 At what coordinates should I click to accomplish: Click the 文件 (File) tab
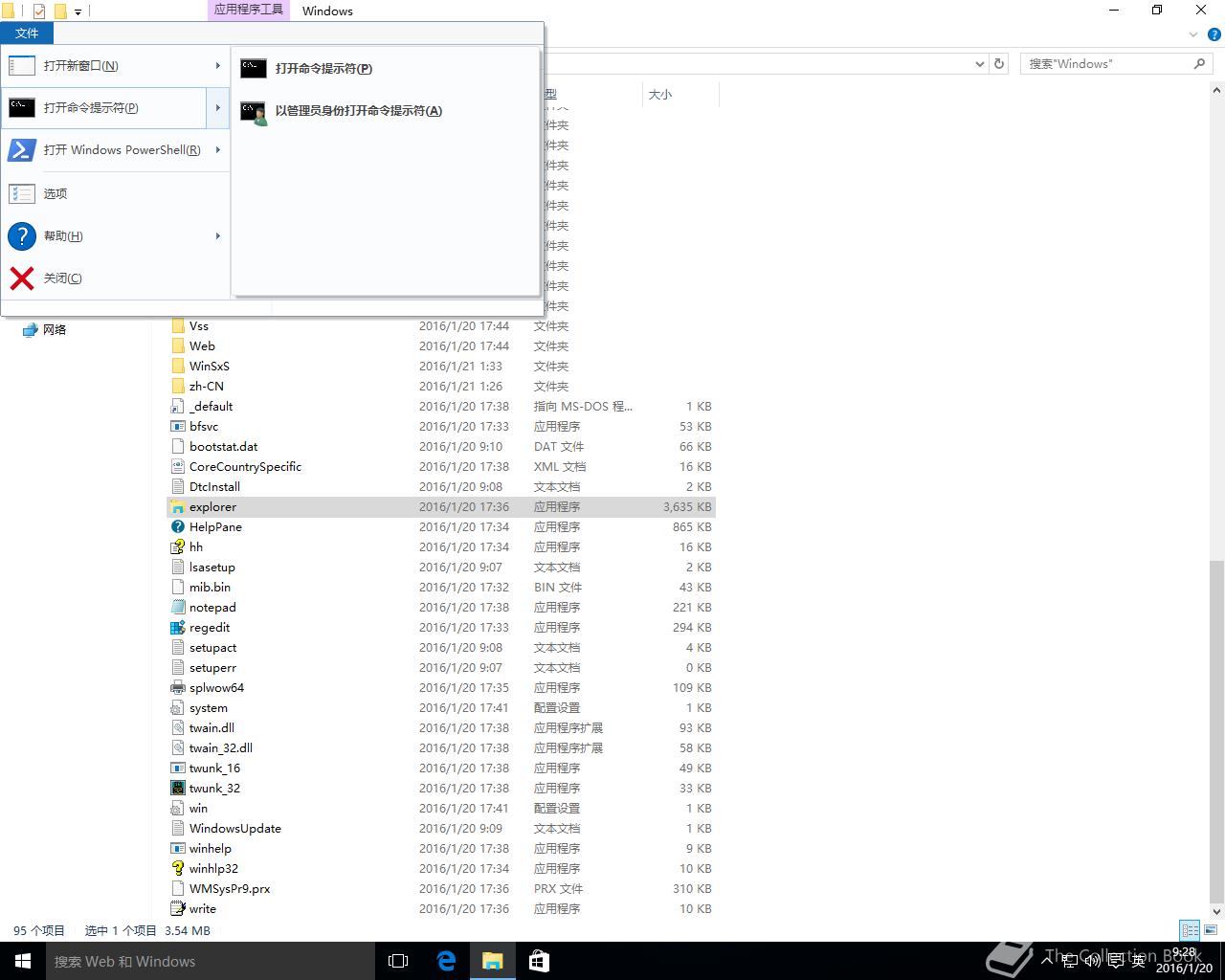pyautogui.click(x=27, y=33)
